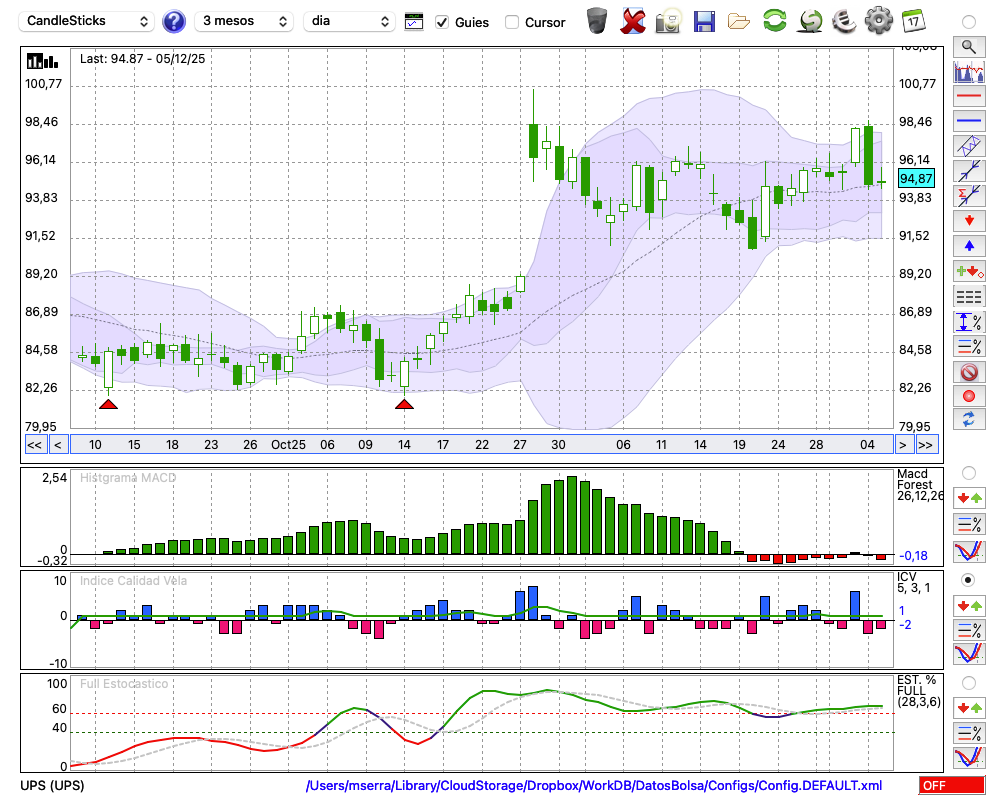Click the '>>' scroll-to-end button
1000x800 pixels.
(926, 445)
